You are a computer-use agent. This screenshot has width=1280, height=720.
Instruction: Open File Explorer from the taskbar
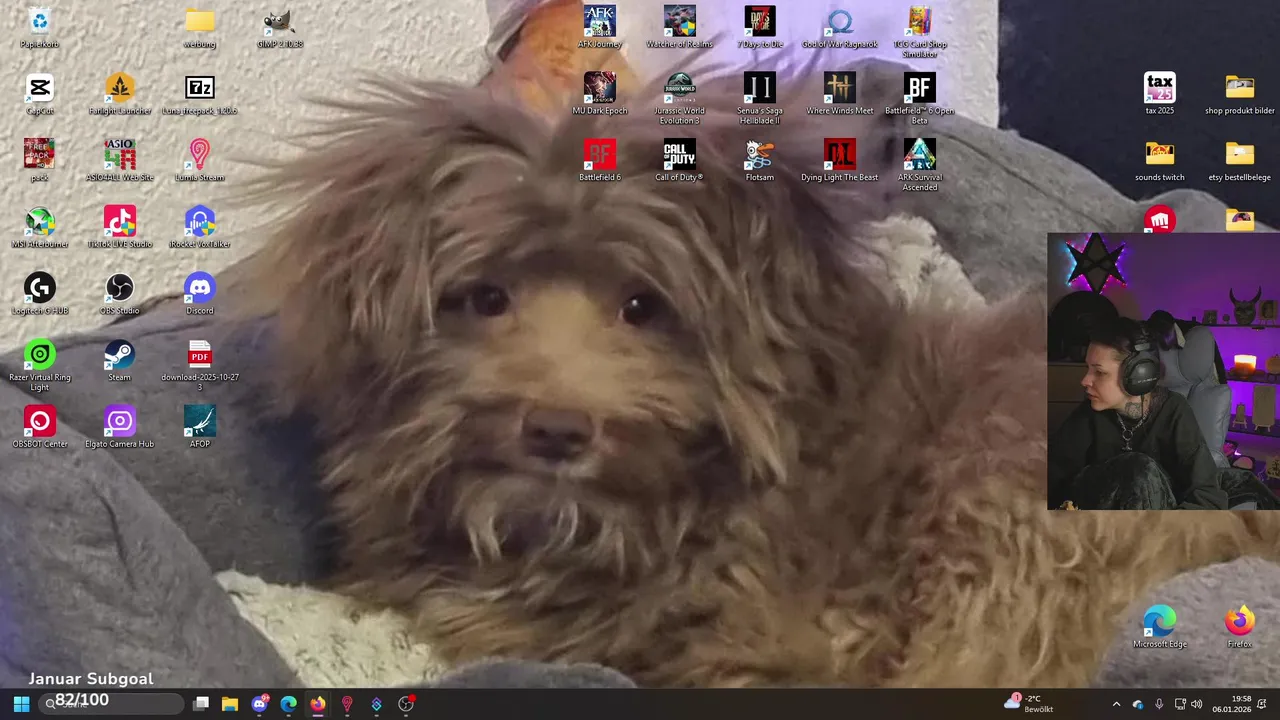(x=230, y=704)
